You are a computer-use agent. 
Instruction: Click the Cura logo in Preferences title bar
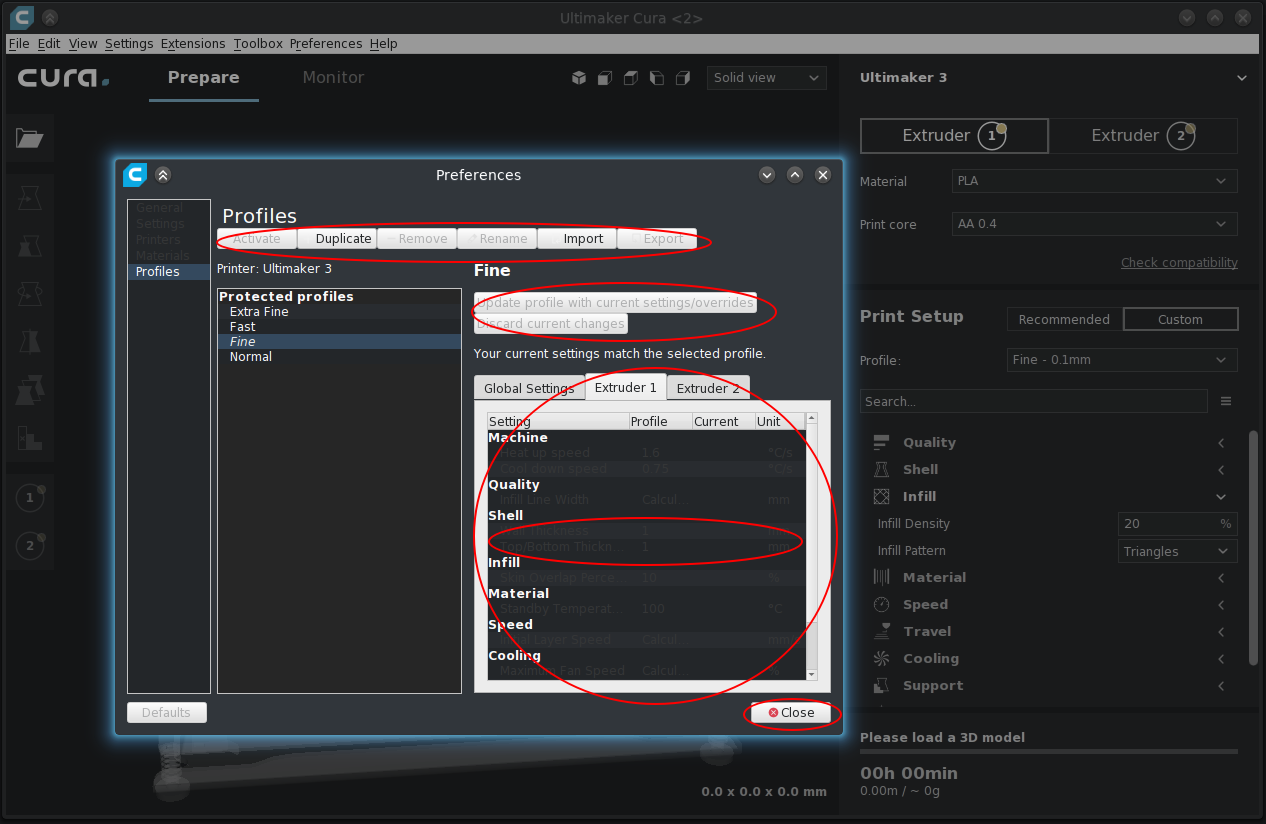point(135,175)
